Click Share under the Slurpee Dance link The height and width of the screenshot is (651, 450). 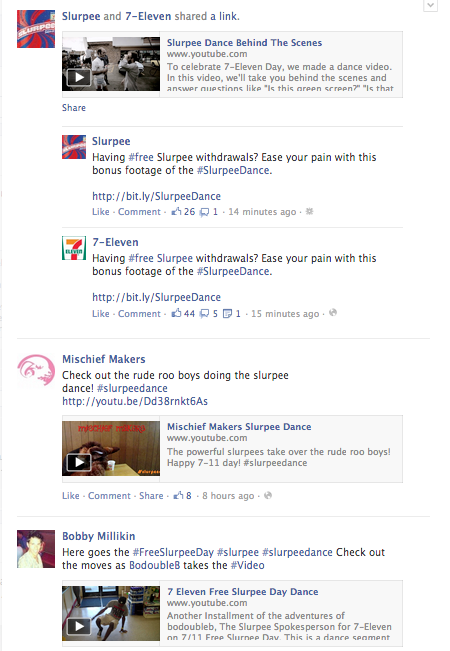[74, 108]
